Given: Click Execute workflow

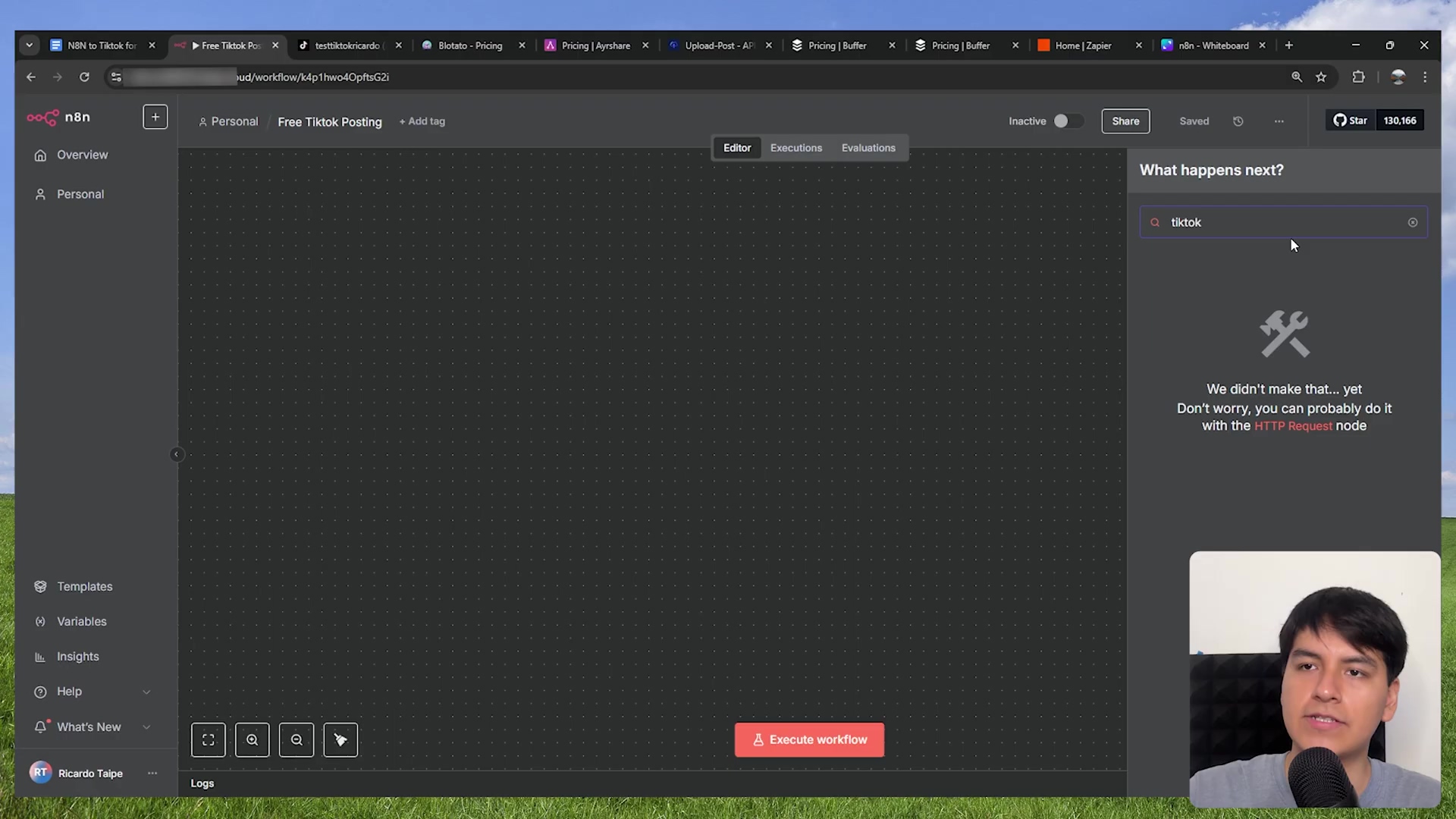Looking at the screenshot, I should click(809, 739).
